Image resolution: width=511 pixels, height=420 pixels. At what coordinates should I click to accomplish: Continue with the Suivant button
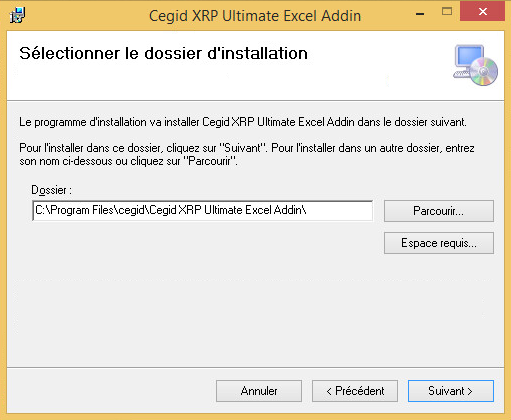click(451, 391)
